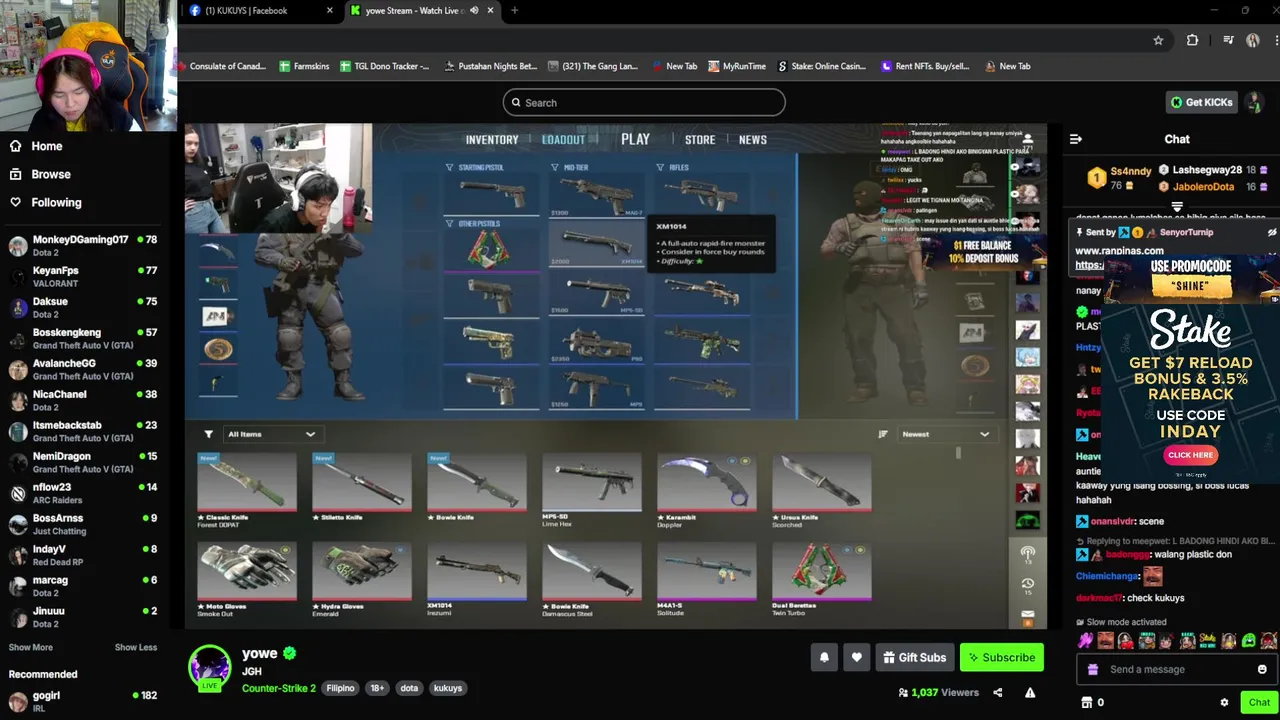This screenshot has height=720, width=1280.
Task: Click the share stream icon
Action: pyautogui.click(x=997, y=692)
